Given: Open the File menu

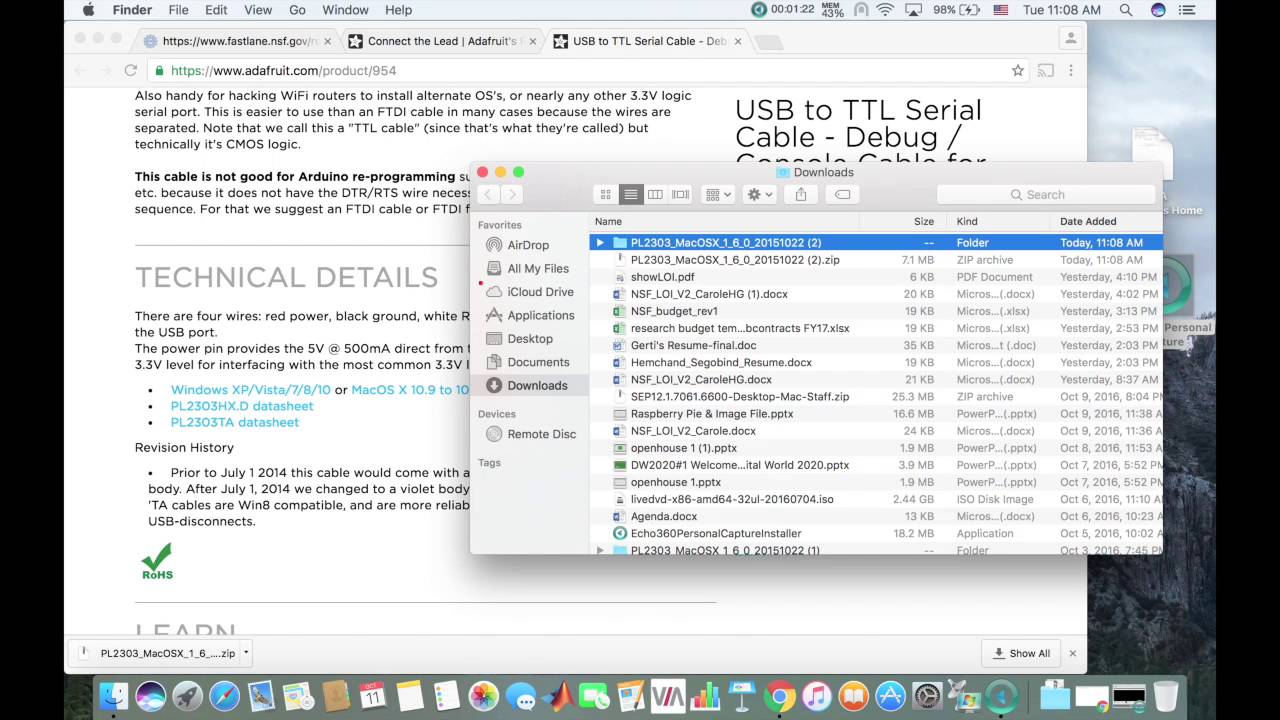Looking at the screenshot, I should click(x=178, y=10).
